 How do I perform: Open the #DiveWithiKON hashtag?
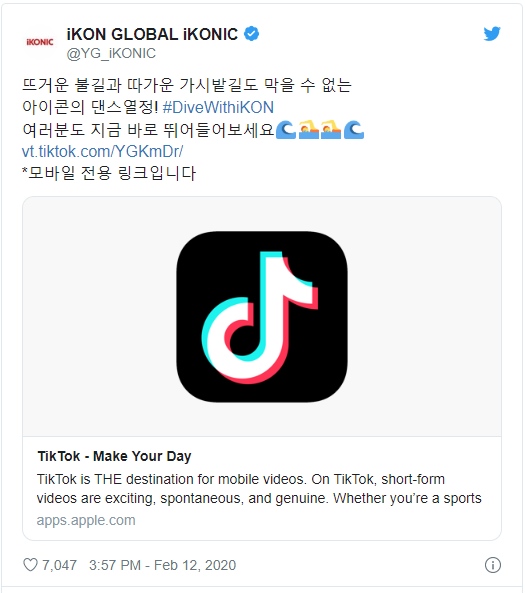point(218,107)
